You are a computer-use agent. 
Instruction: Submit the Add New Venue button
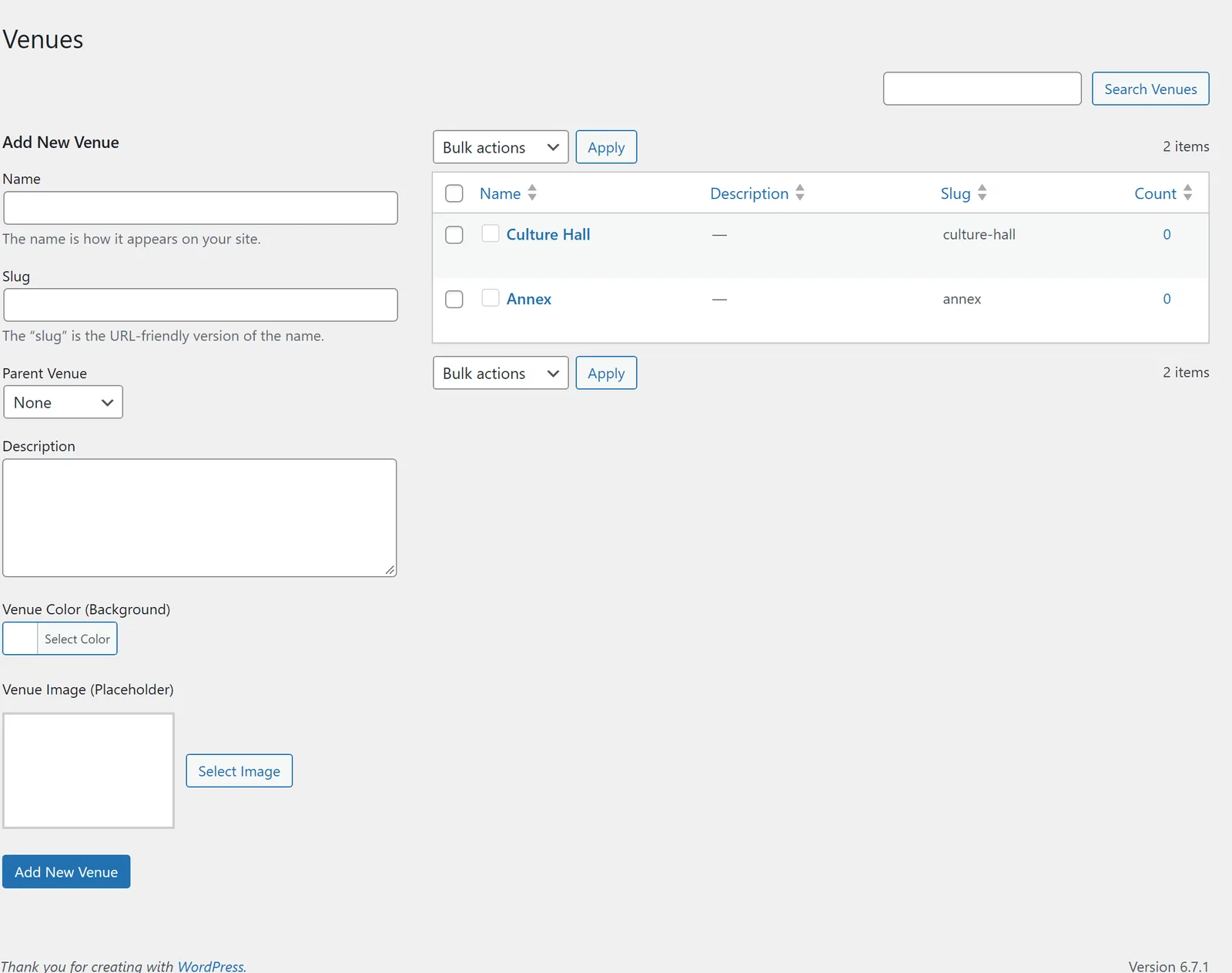click(66, 871)
